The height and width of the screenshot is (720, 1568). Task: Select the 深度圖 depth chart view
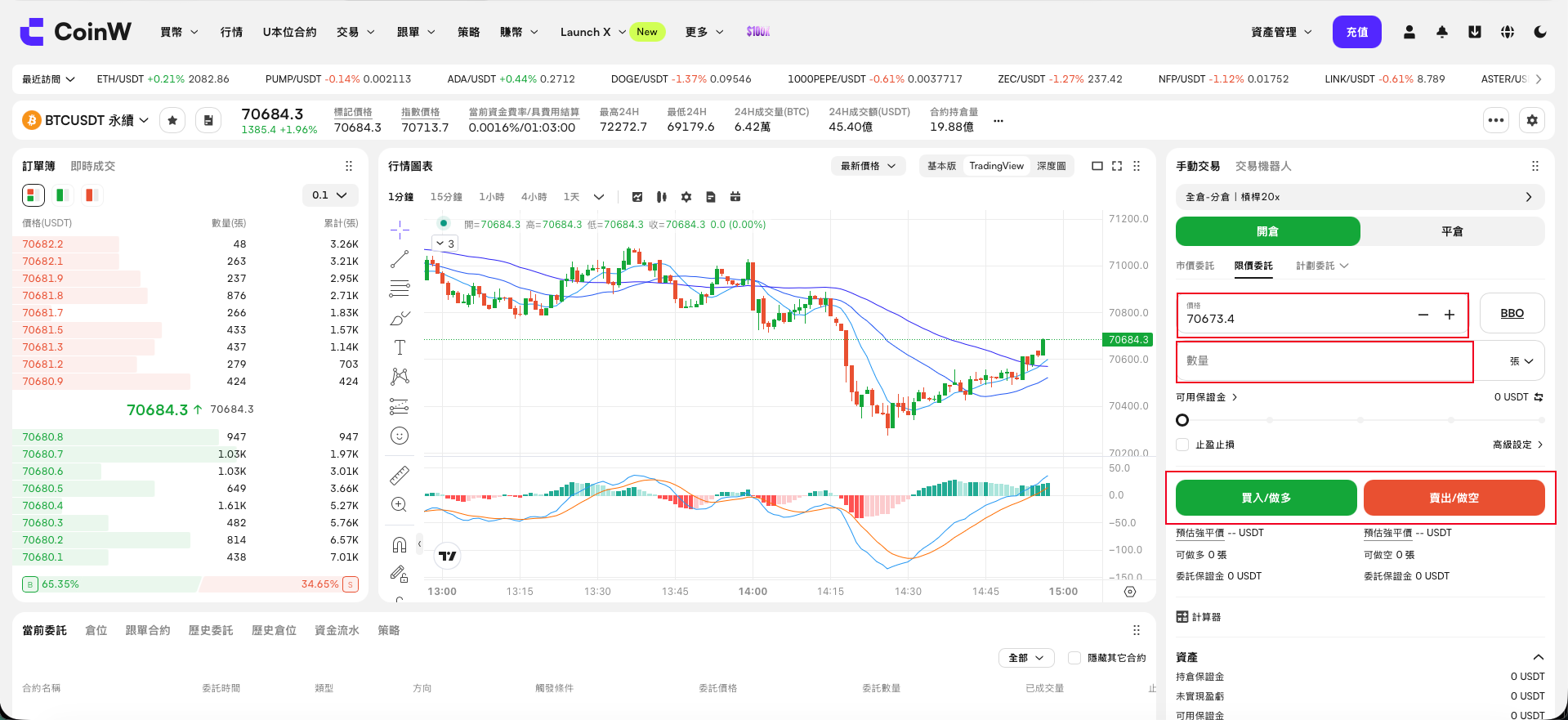1051,166
